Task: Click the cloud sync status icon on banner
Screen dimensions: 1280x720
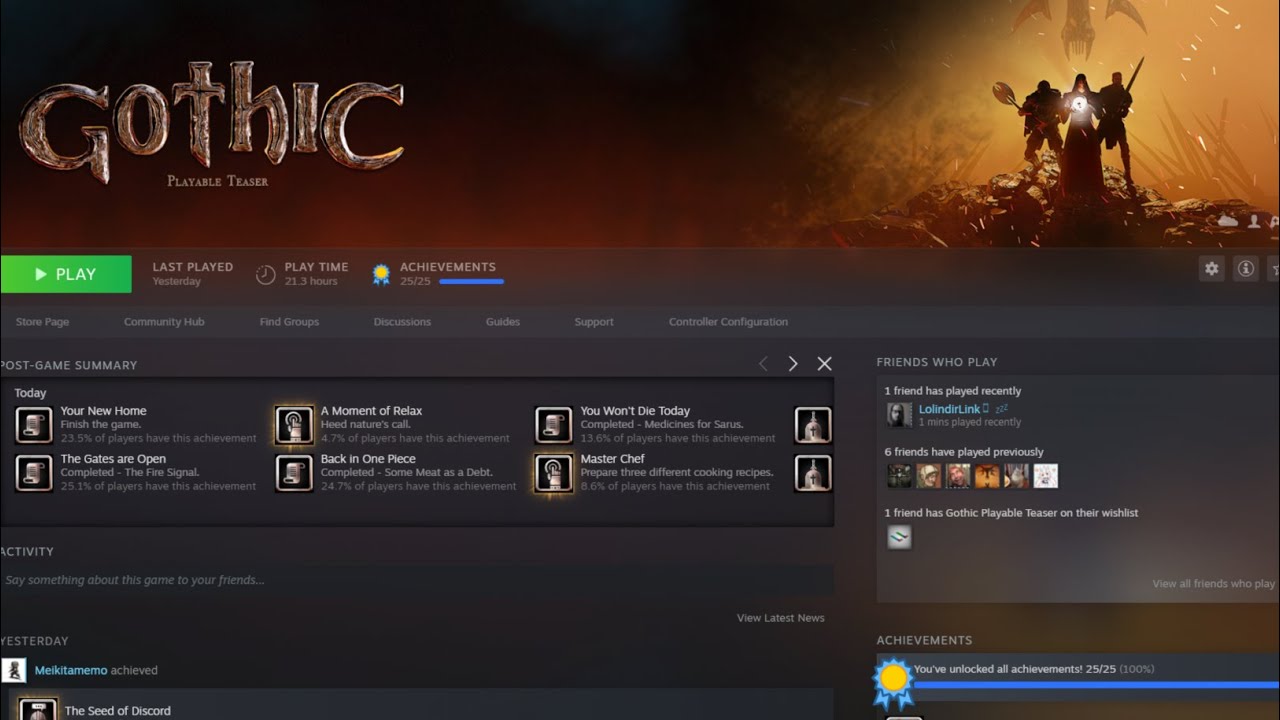Action: [1228, 220]
